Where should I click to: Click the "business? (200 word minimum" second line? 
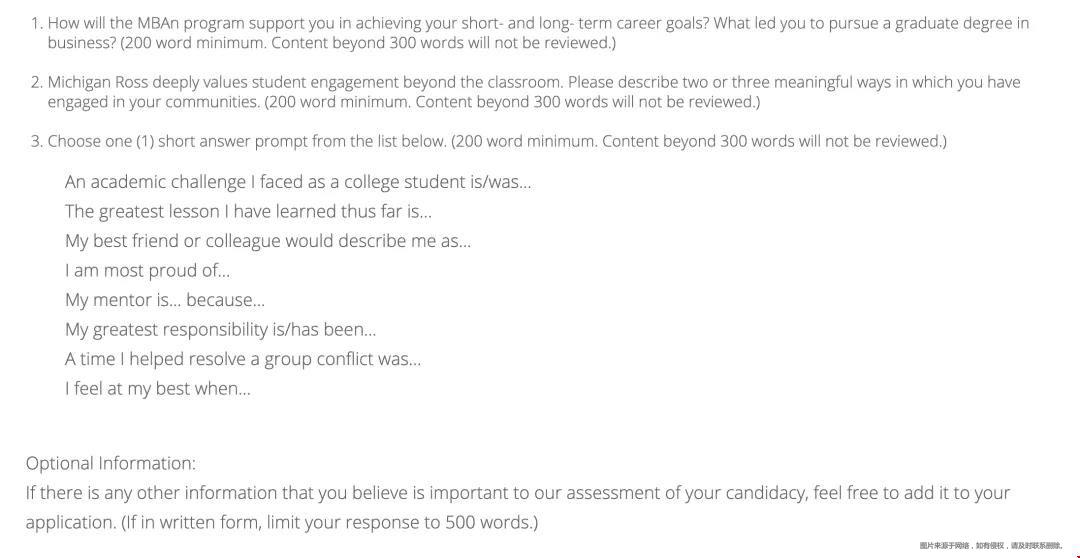(331, 43)
